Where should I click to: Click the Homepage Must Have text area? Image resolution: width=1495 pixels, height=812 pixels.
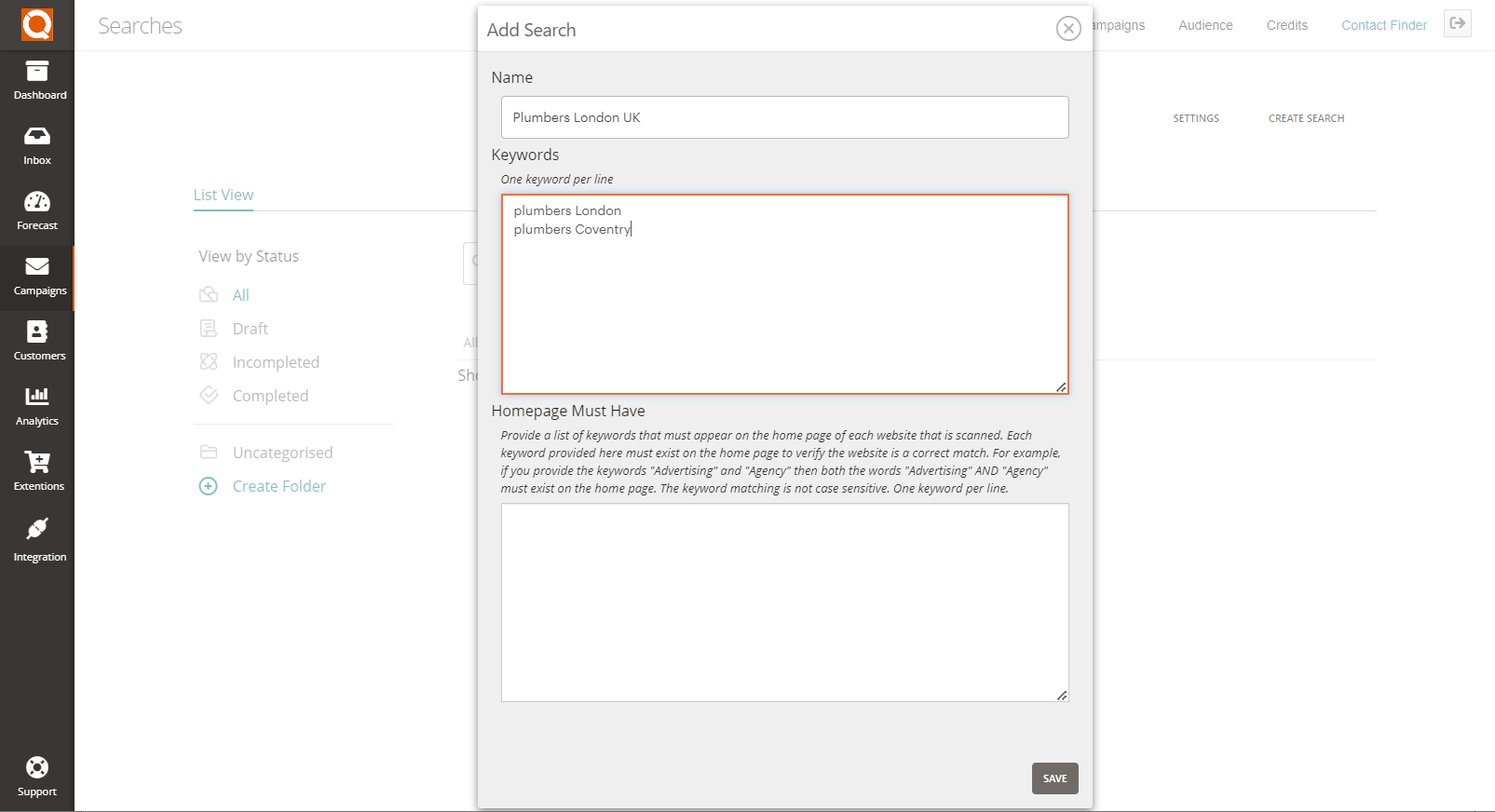click(x=785, y=602)
